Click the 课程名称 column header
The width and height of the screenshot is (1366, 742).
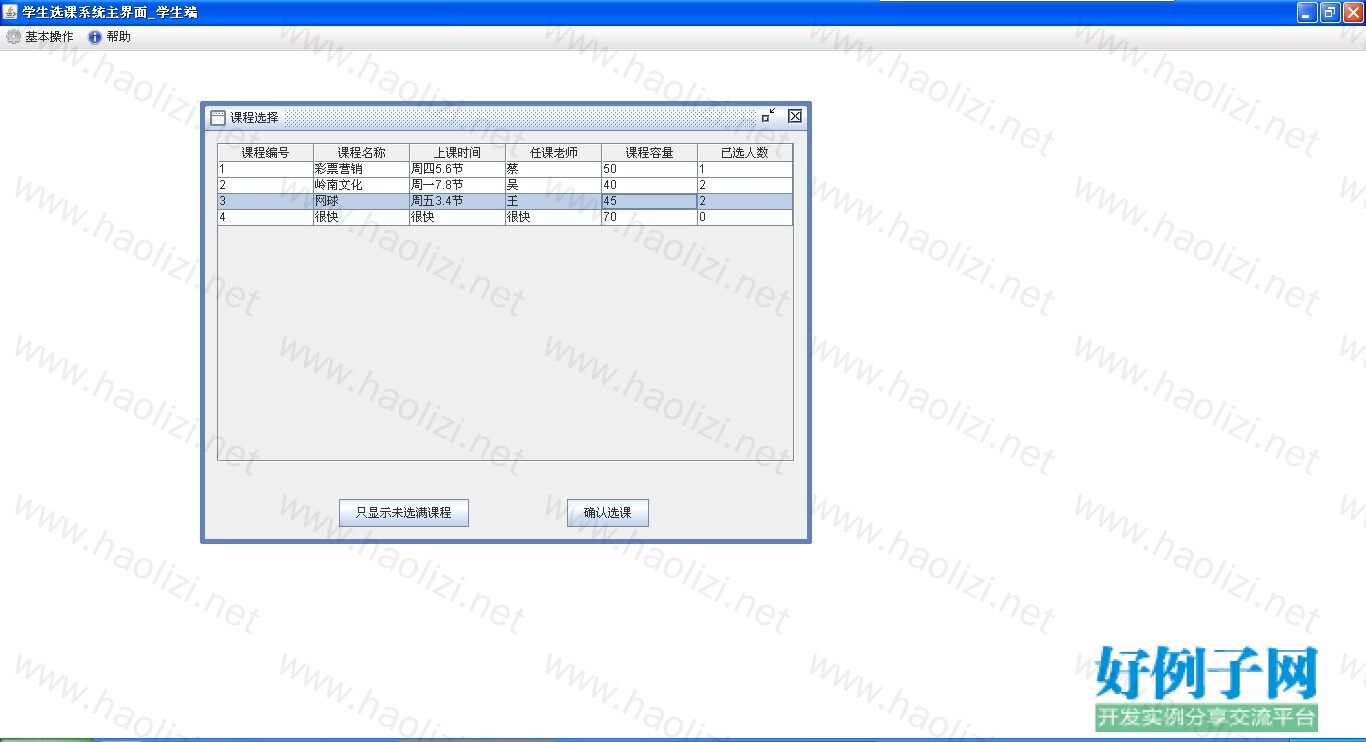361,153
